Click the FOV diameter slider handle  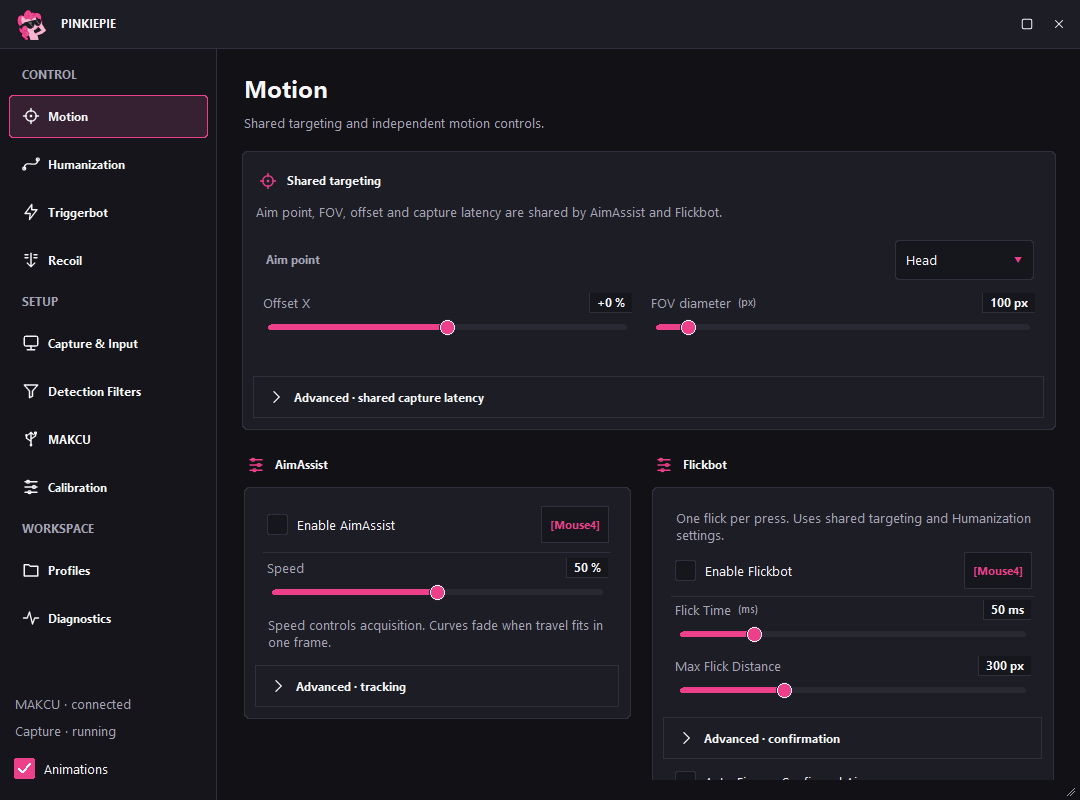click(x=688, y=327)
